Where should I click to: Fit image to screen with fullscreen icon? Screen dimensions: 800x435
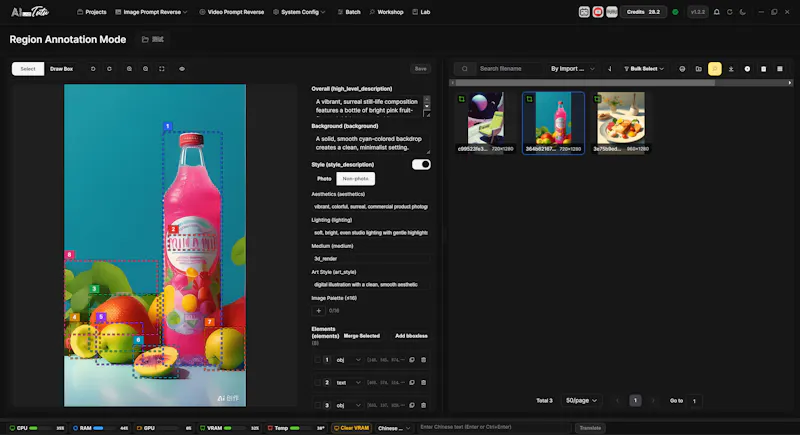(x=162, y=69)
